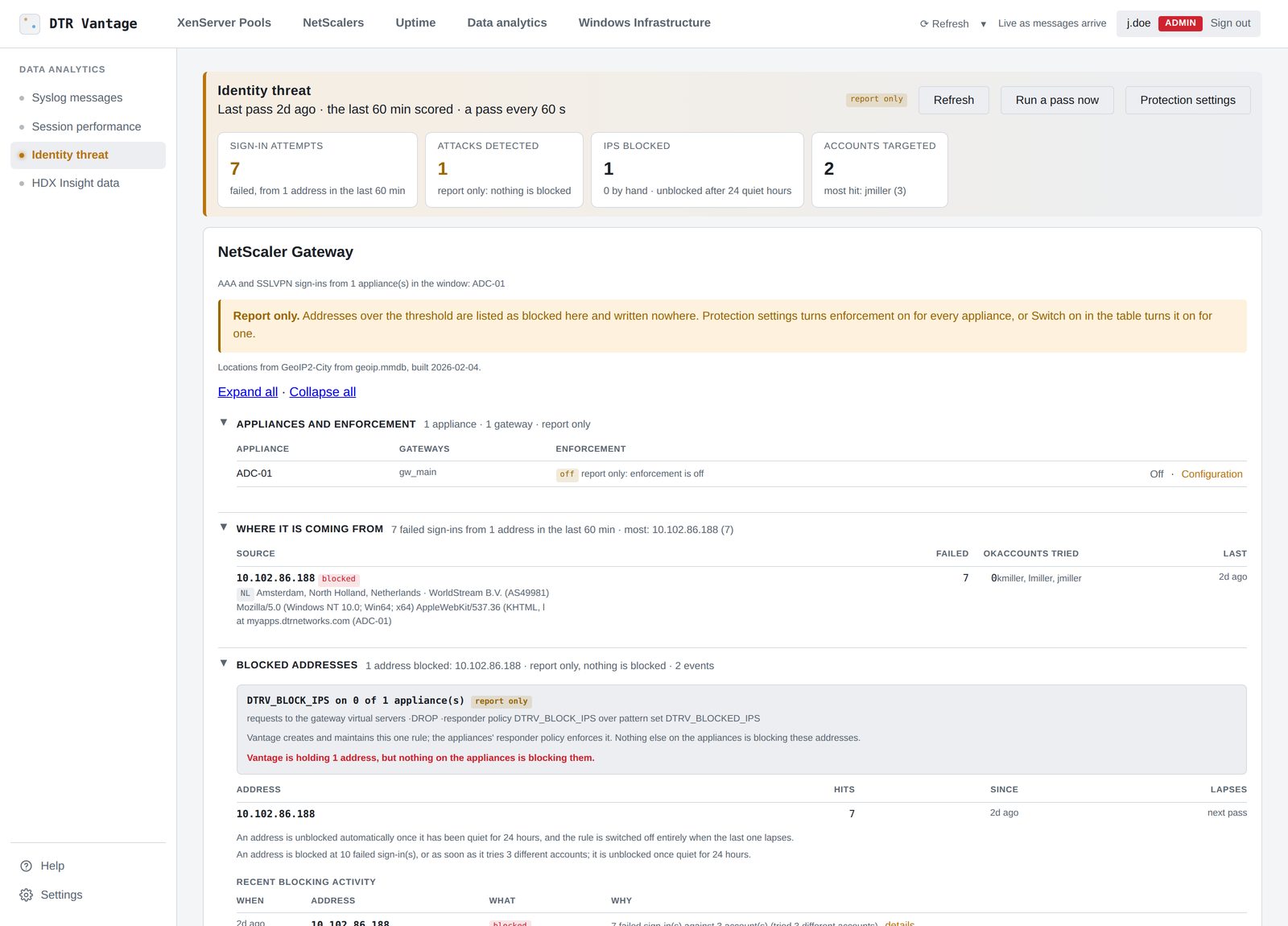1288x926 pixels.
Task: Select HDX Insight data in sidebar
Action: pyautogui.click(x=88, y=183)
